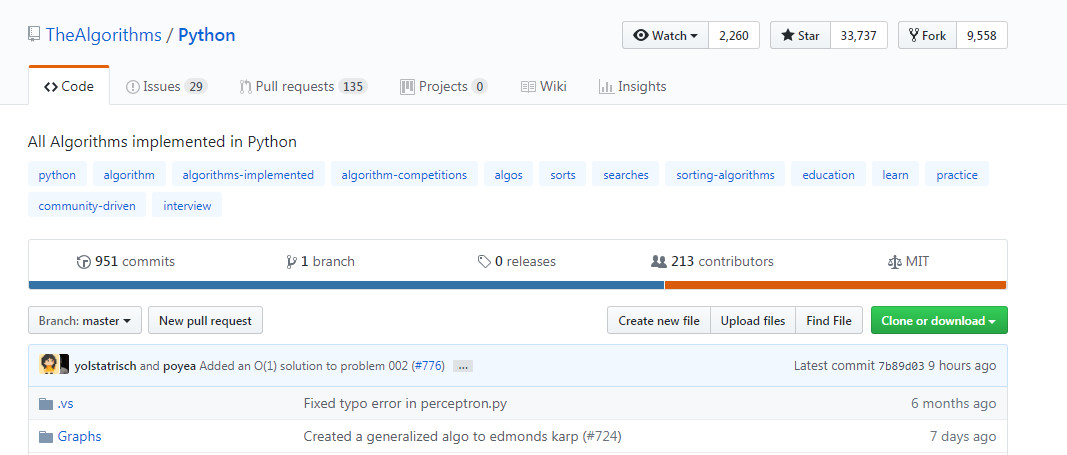Star the repository
Viewport: 1067px width, 455px height.
[x=800, y=35]
